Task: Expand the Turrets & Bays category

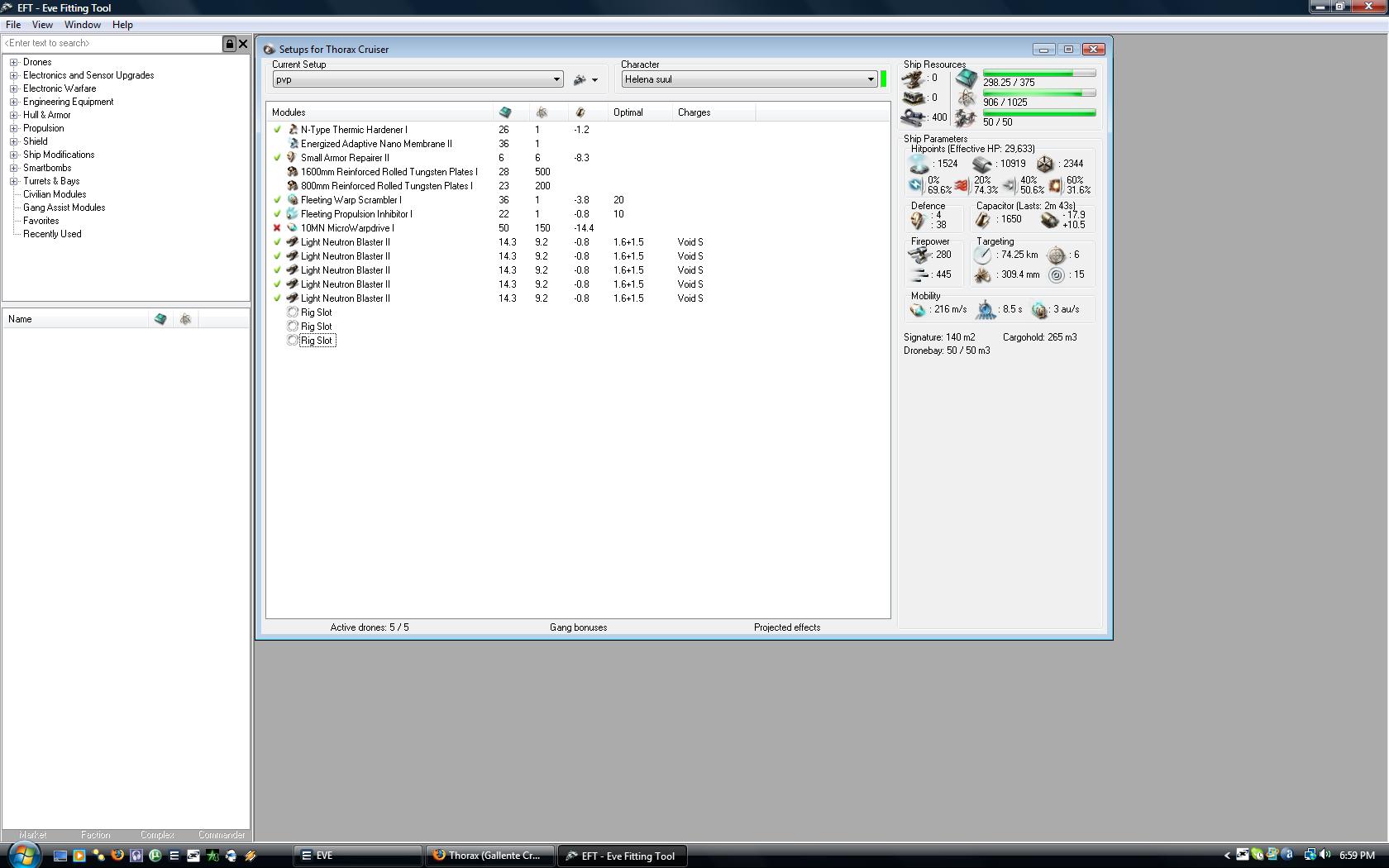Action: 14,181
